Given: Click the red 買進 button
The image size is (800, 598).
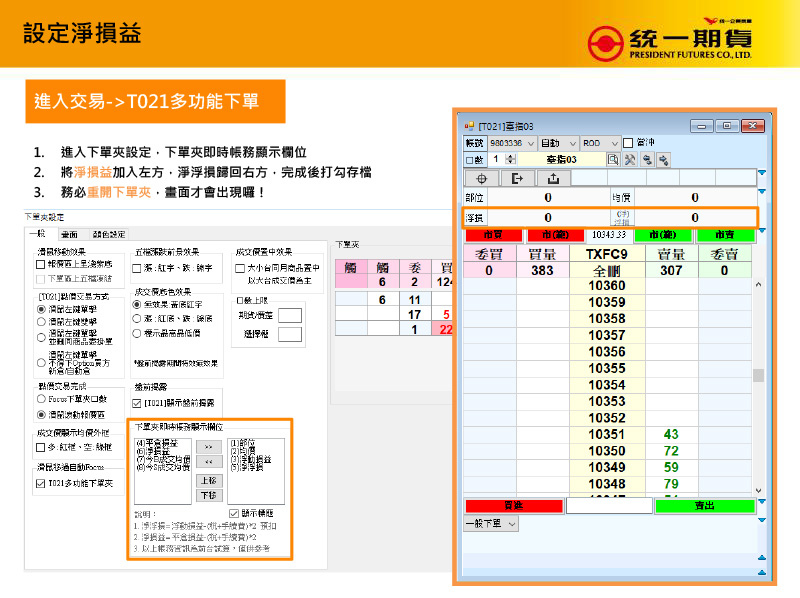Looking at the screenshot, I should [x=514, y=506].
